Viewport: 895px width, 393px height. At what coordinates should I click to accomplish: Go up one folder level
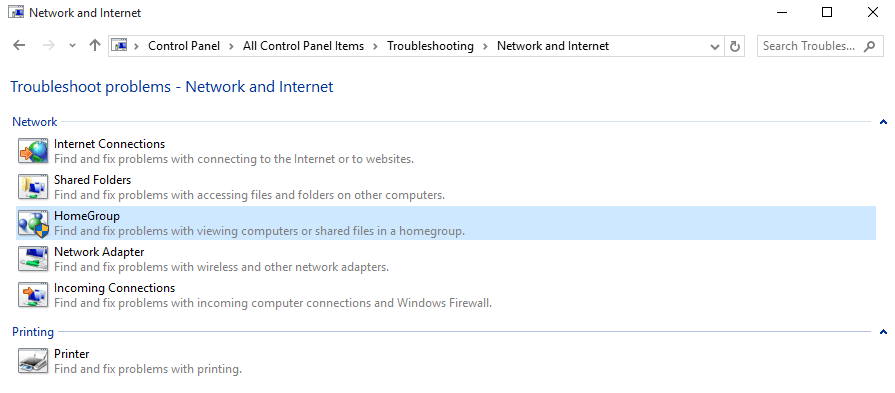coord(95,46)
